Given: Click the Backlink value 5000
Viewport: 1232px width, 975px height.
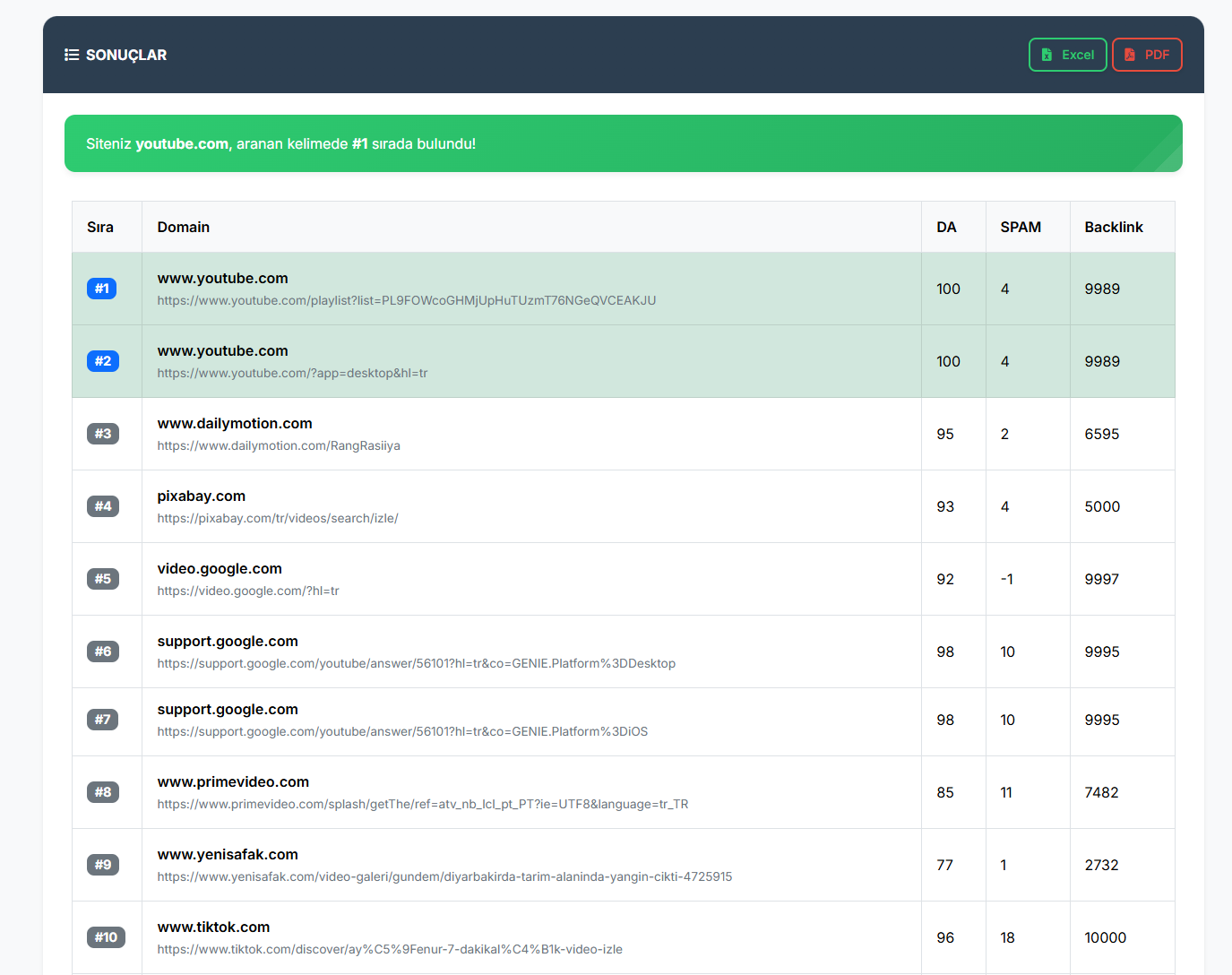Looking at the screenshot, I should coord(1102,506).
